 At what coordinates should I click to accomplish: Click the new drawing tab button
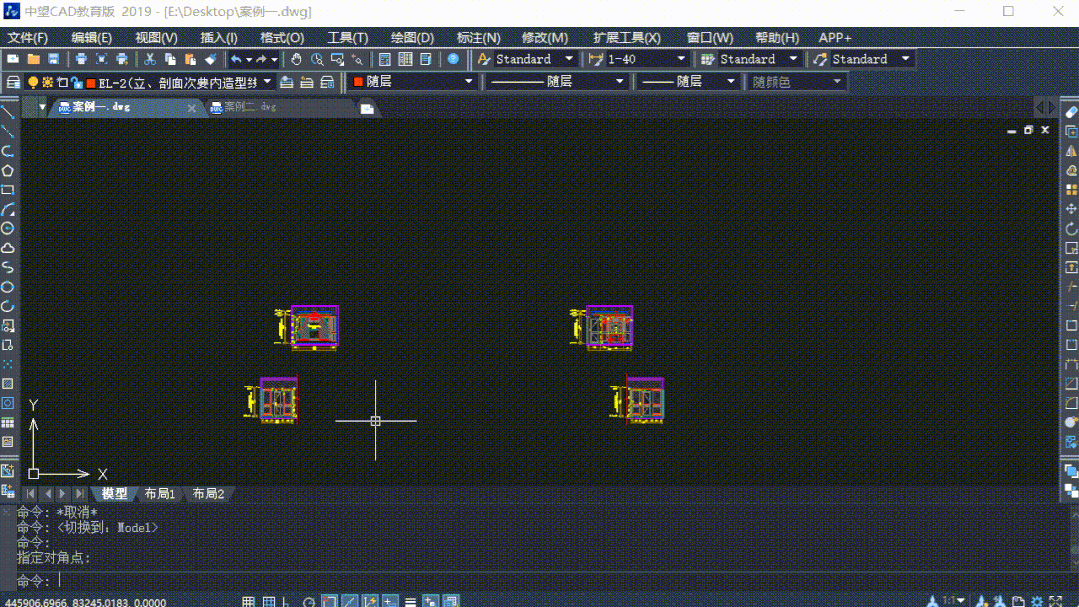[367, 108]
